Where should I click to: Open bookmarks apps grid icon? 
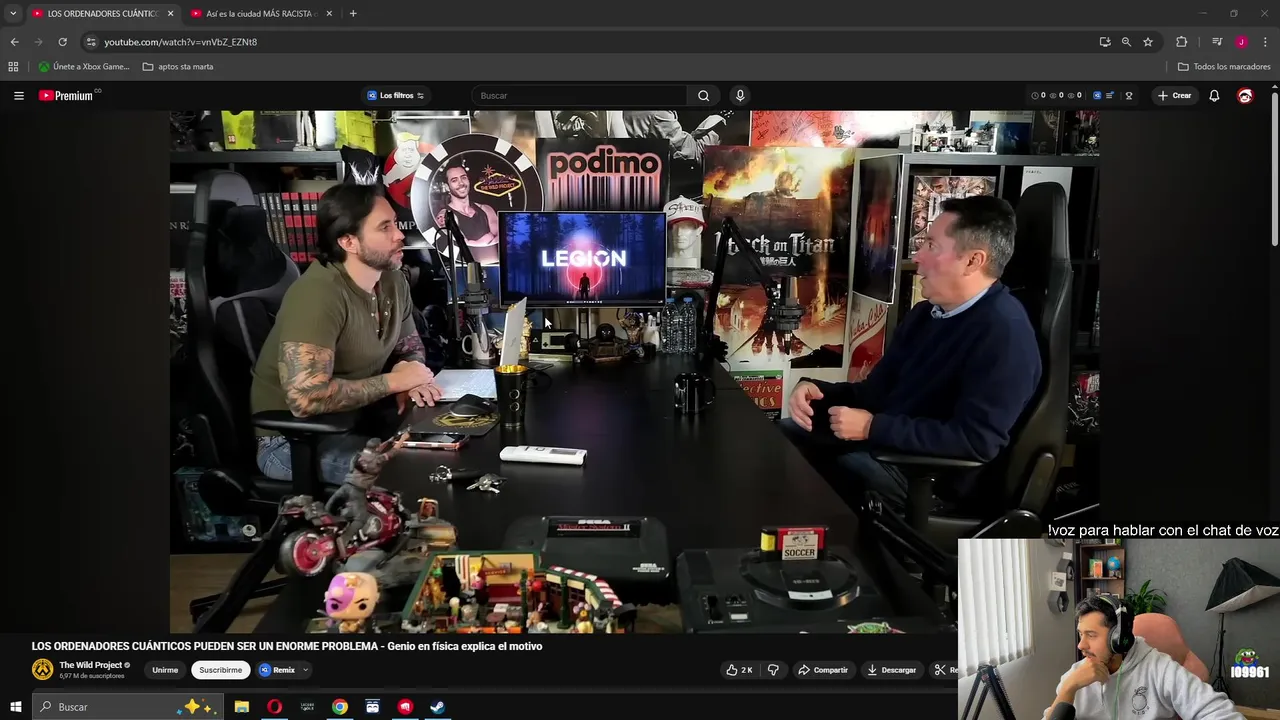coord(13,67)
